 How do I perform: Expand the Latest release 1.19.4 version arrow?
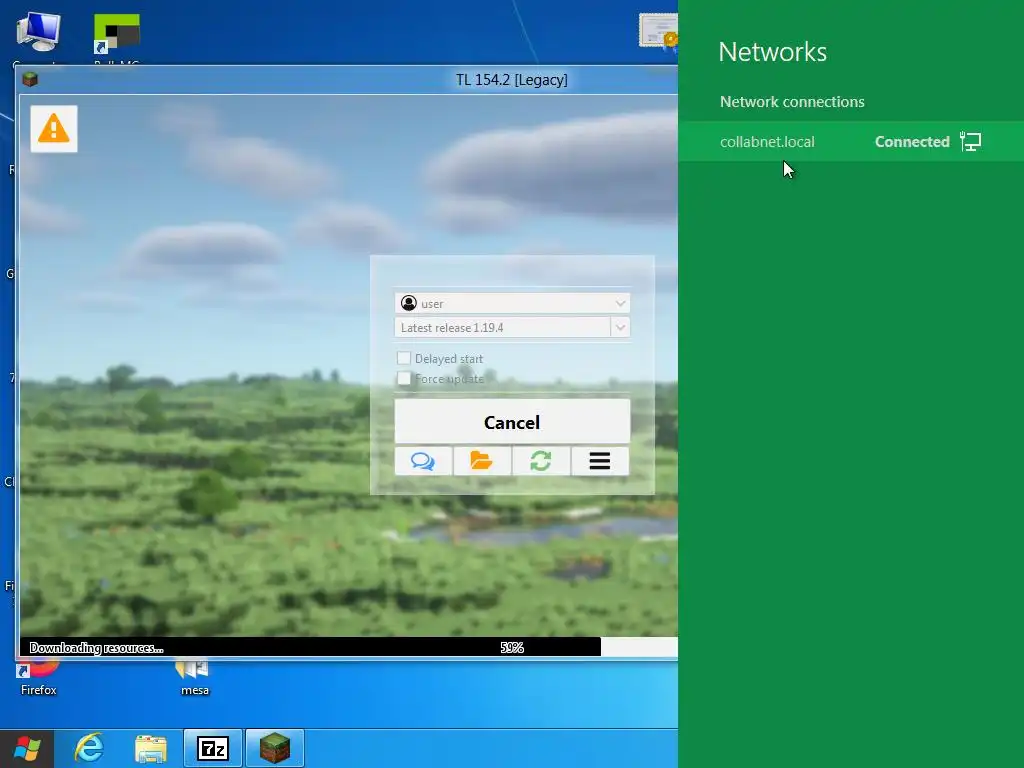pos(620,327)
